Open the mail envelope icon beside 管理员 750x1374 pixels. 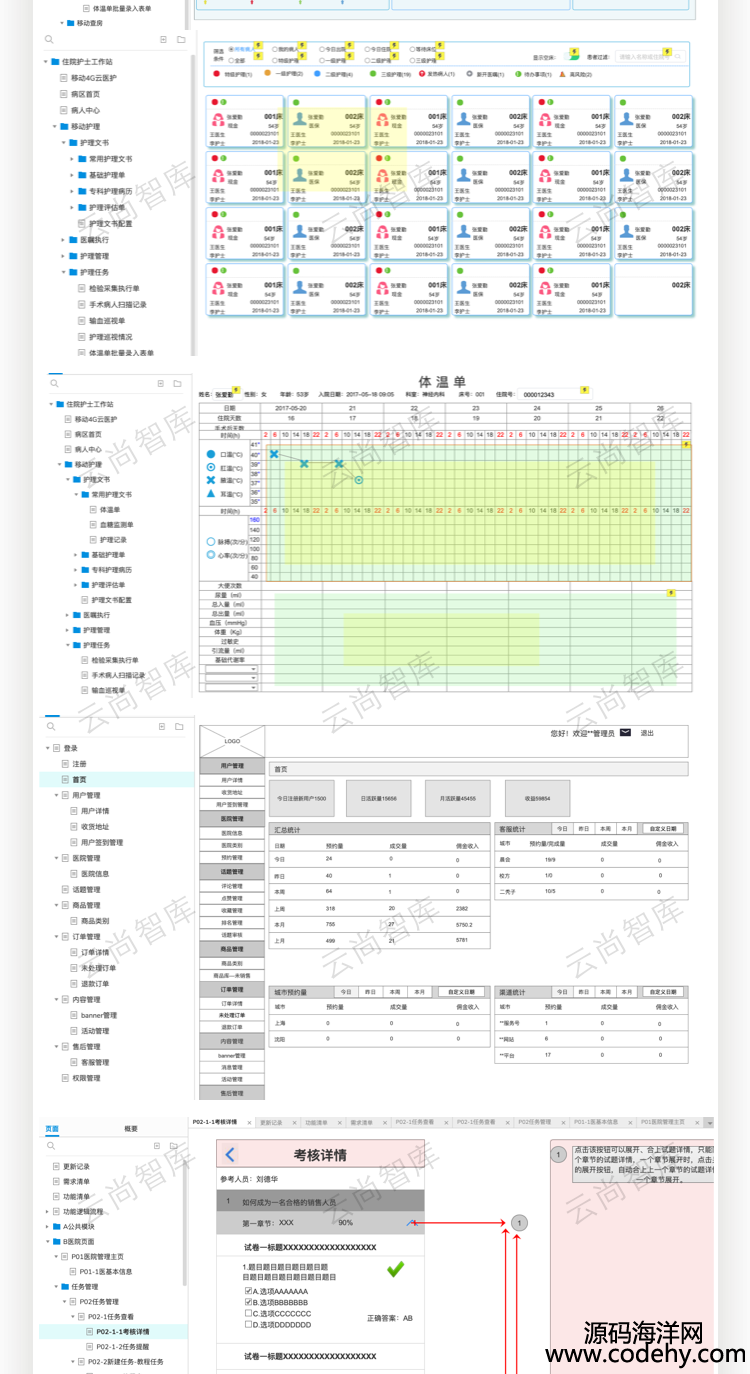[x=625, y=733]
